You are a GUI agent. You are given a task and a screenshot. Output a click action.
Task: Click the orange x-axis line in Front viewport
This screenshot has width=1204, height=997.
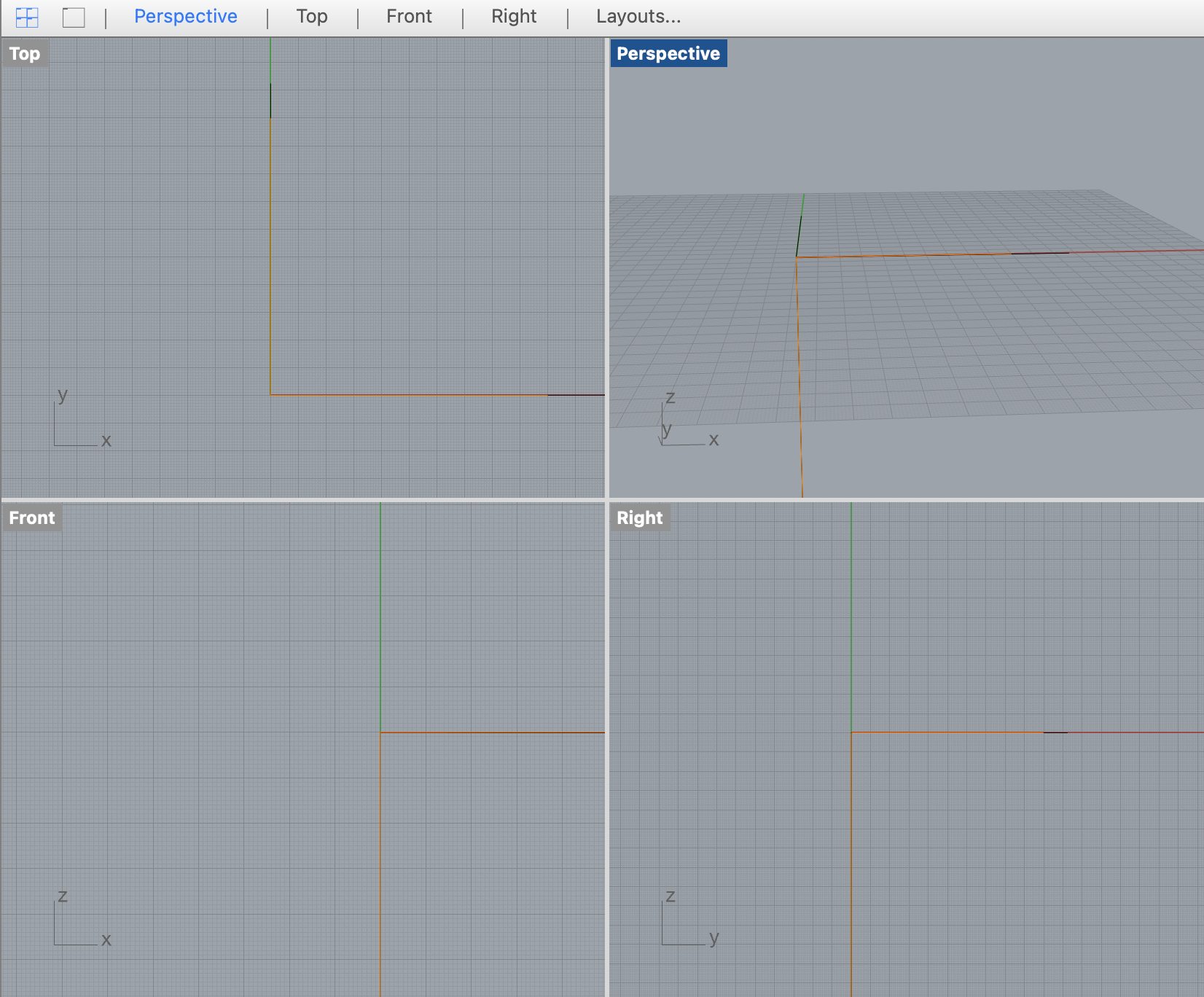click(488, 732)
